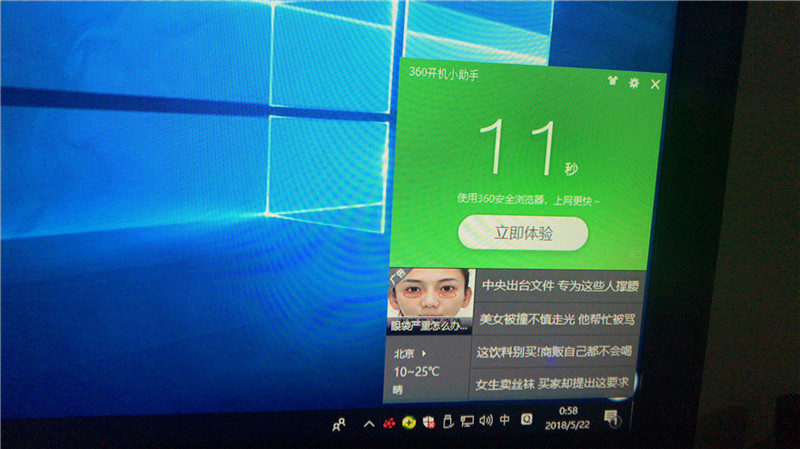The image size is (800, 449).
Task: Open headline 女生卖丝袜 买家却提出这要求
Action: click(x=552, y=383)
